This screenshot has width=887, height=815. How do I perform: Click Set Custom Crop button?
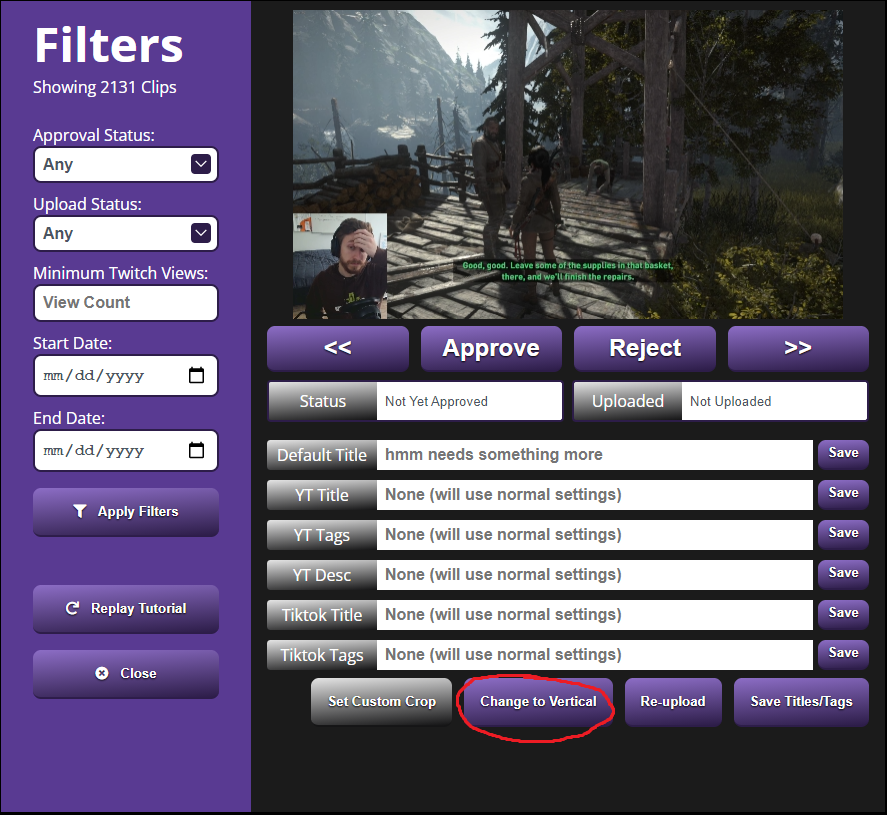[382, 702]
